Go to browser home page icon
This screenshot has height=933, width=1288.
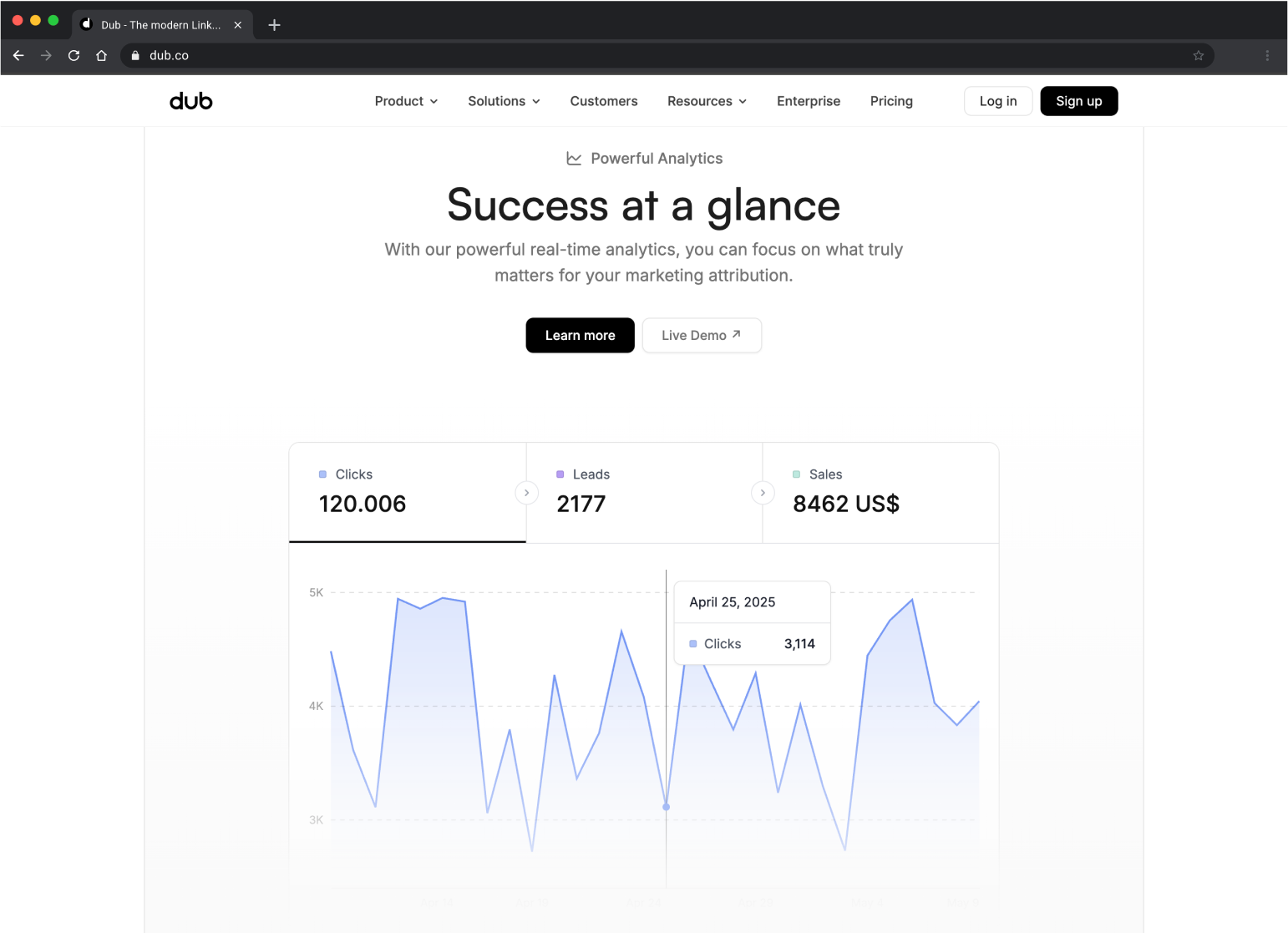coord(101,55)
